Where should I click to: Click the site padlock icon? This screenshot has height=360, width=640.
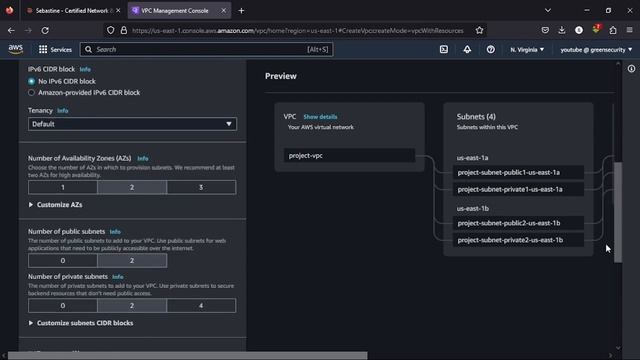[x=124, y=30]
